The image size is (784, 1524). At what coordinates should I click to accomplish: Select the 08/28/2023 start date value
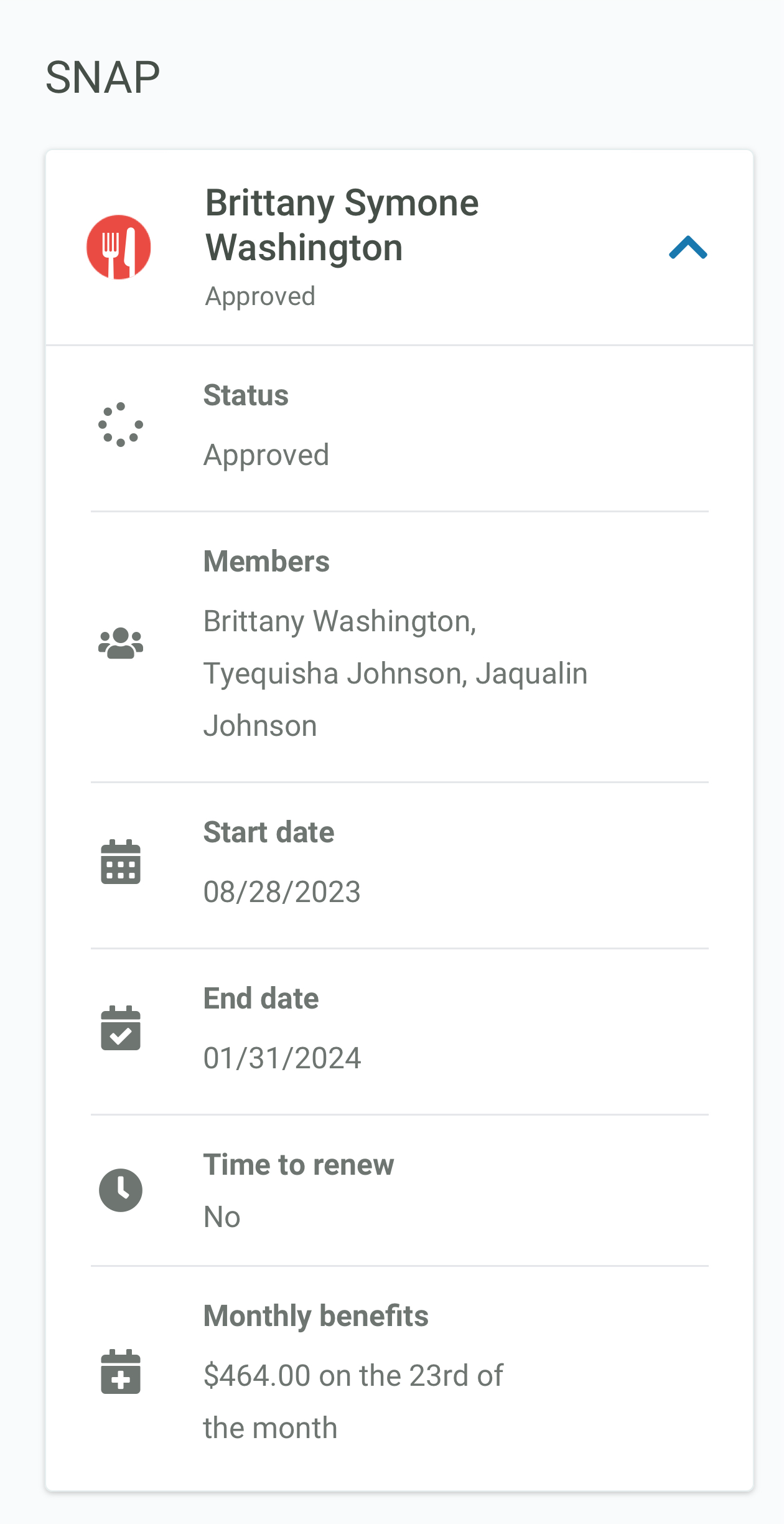click(x=282, y=891)
